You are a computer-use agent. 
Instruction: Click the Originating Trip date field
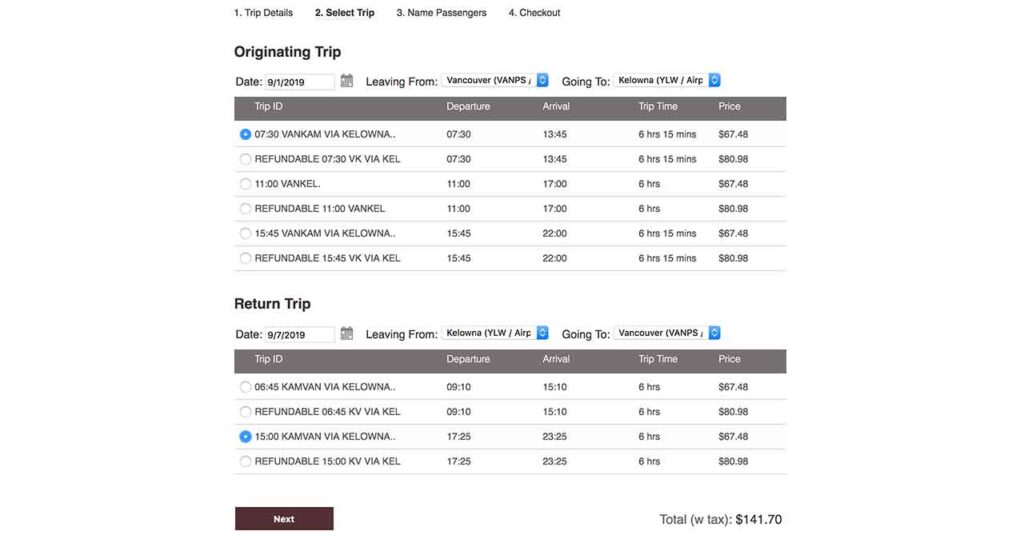pyautogui.click(x=299, y=82)
